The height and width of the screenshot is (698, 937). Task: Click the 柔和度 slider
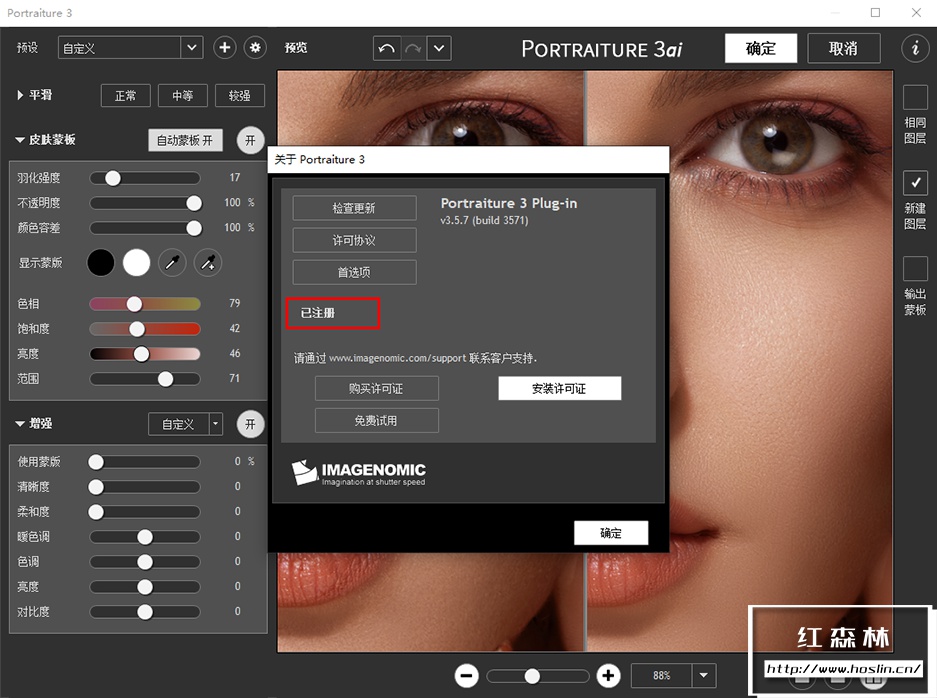[x=145, y=512]
